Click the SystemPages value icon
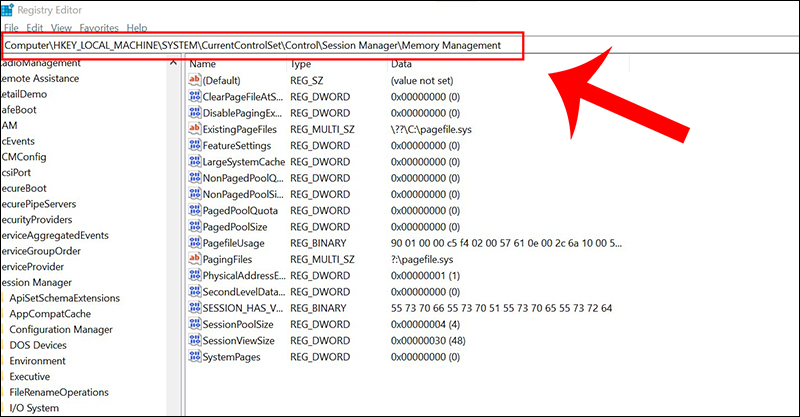 click(194, 356)
